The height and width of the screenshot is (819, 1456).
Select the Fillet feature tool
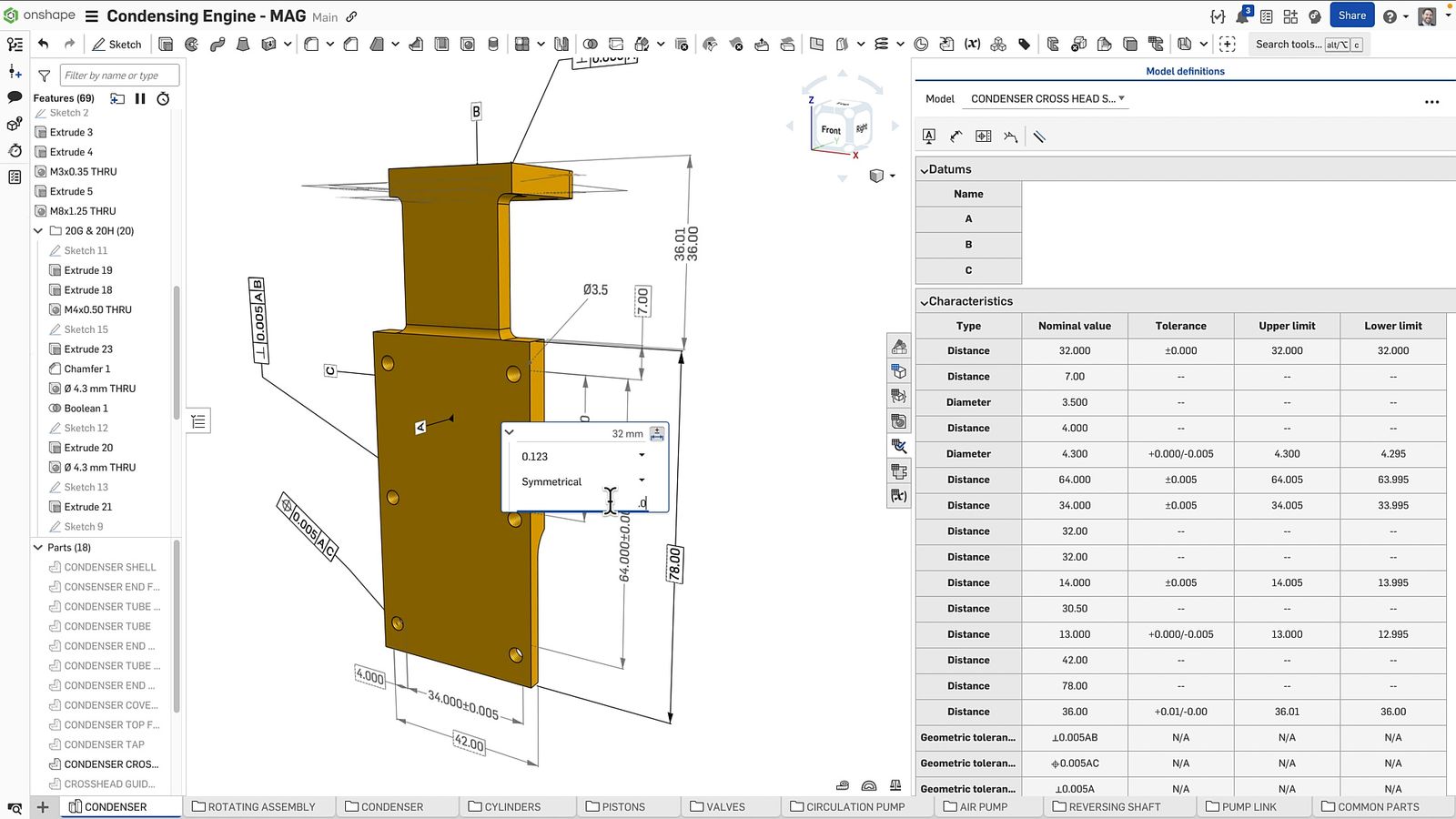click(311, 44)
